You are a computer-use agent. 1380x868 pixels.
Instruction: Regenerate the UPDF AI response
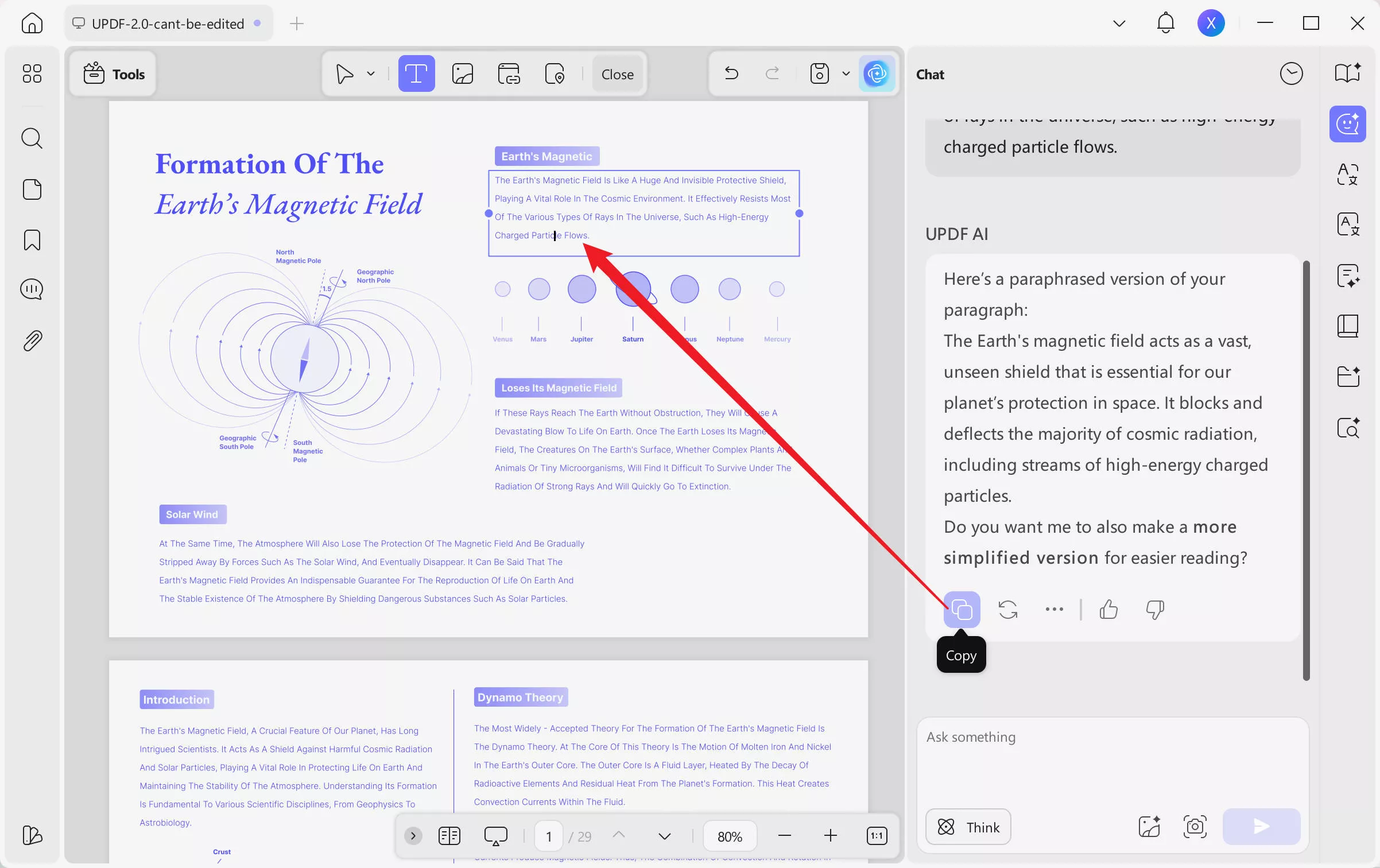click(x=1007, y=609)
